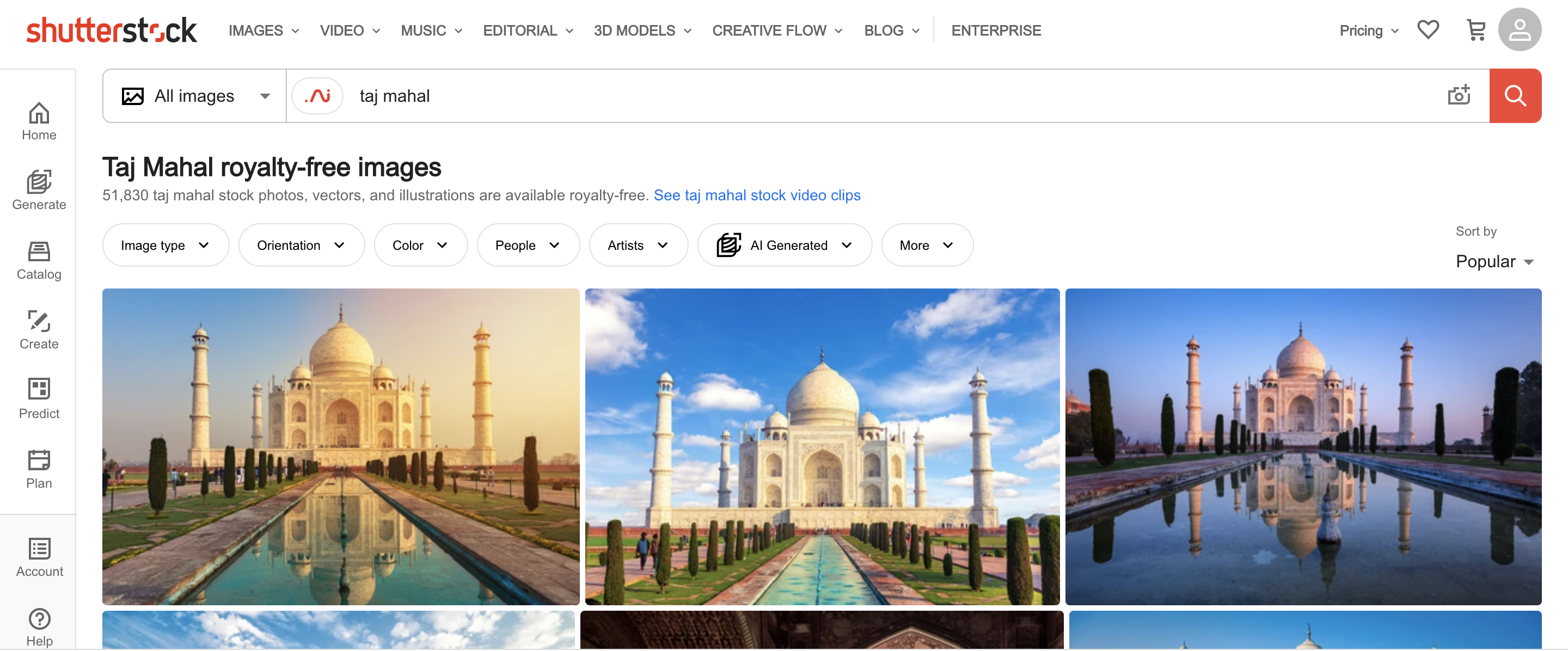The width and height of the screenshot is (1568, 651).
Task: Open the VIDEO menu
Action: coord(350,30)
